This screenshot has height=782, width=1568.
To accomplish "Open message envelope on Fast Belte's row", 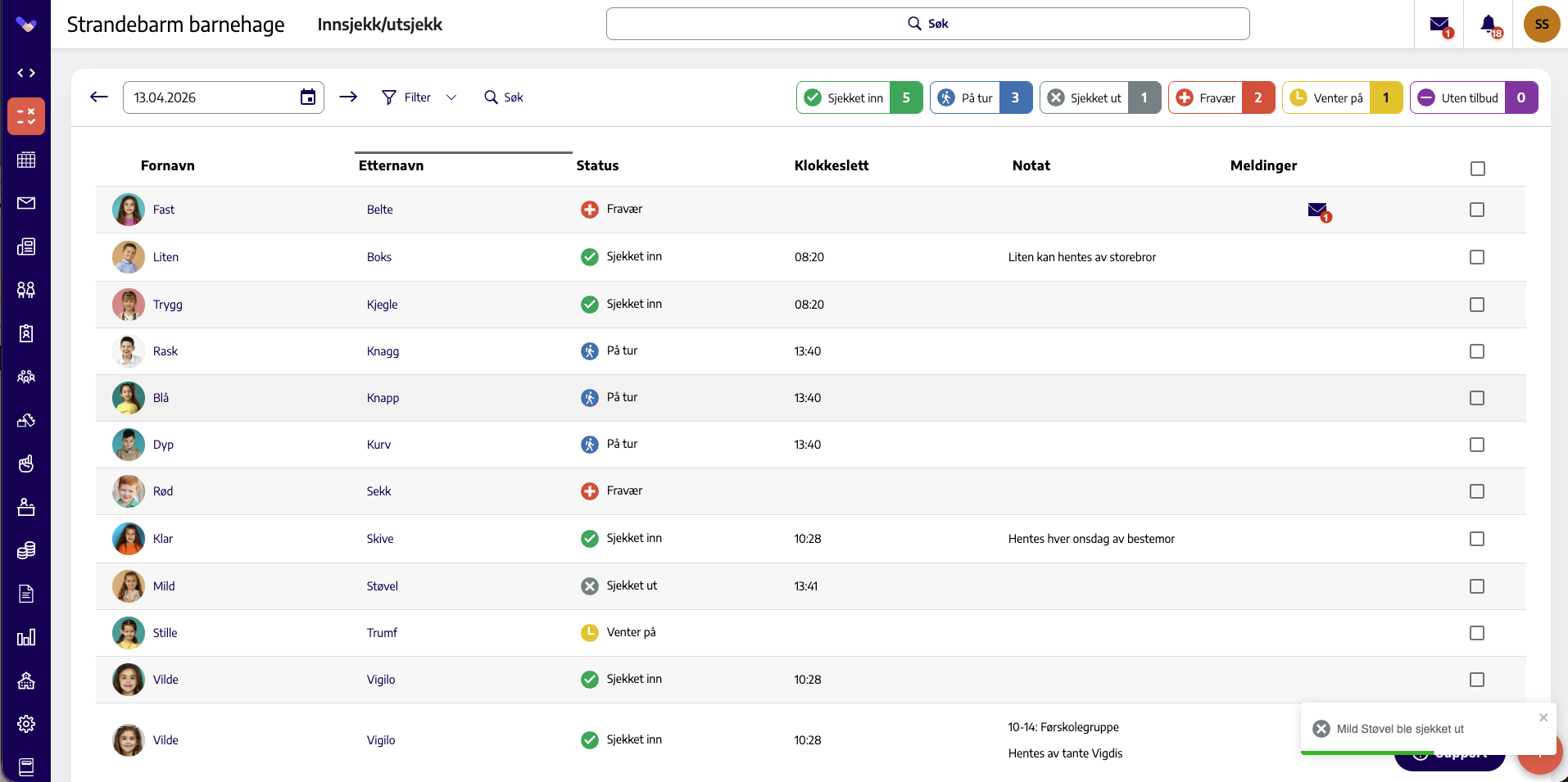I will point(1318,210).
